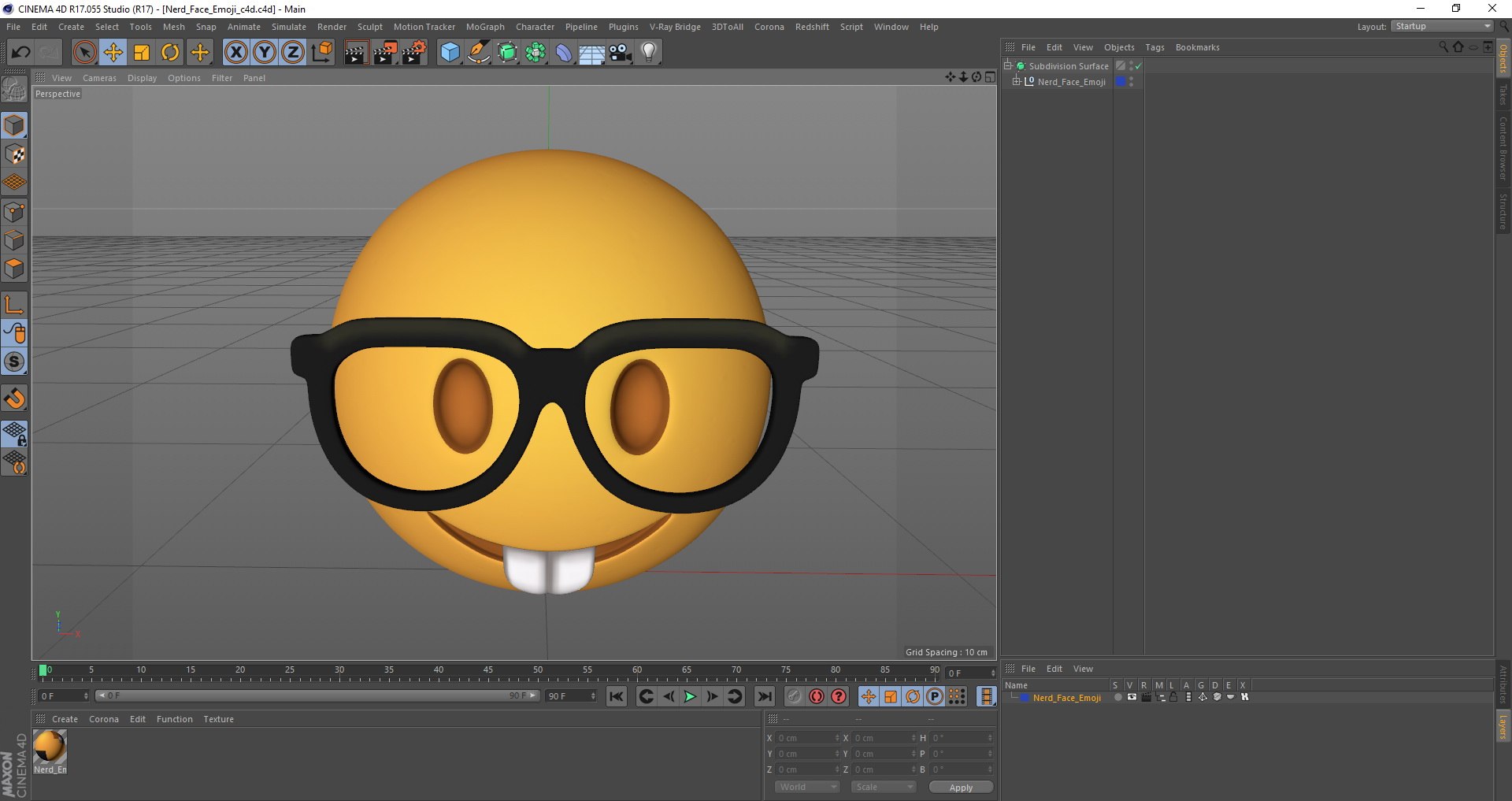
Task: Open the Redshift menu
Action: pos(812,27)
